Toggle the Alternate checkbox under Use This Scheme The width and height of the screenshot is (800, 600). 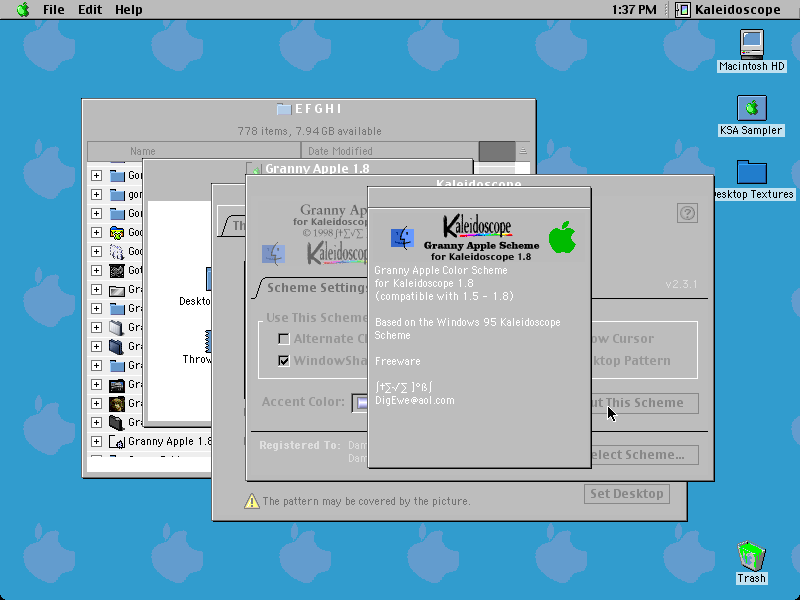coord(284,339)
